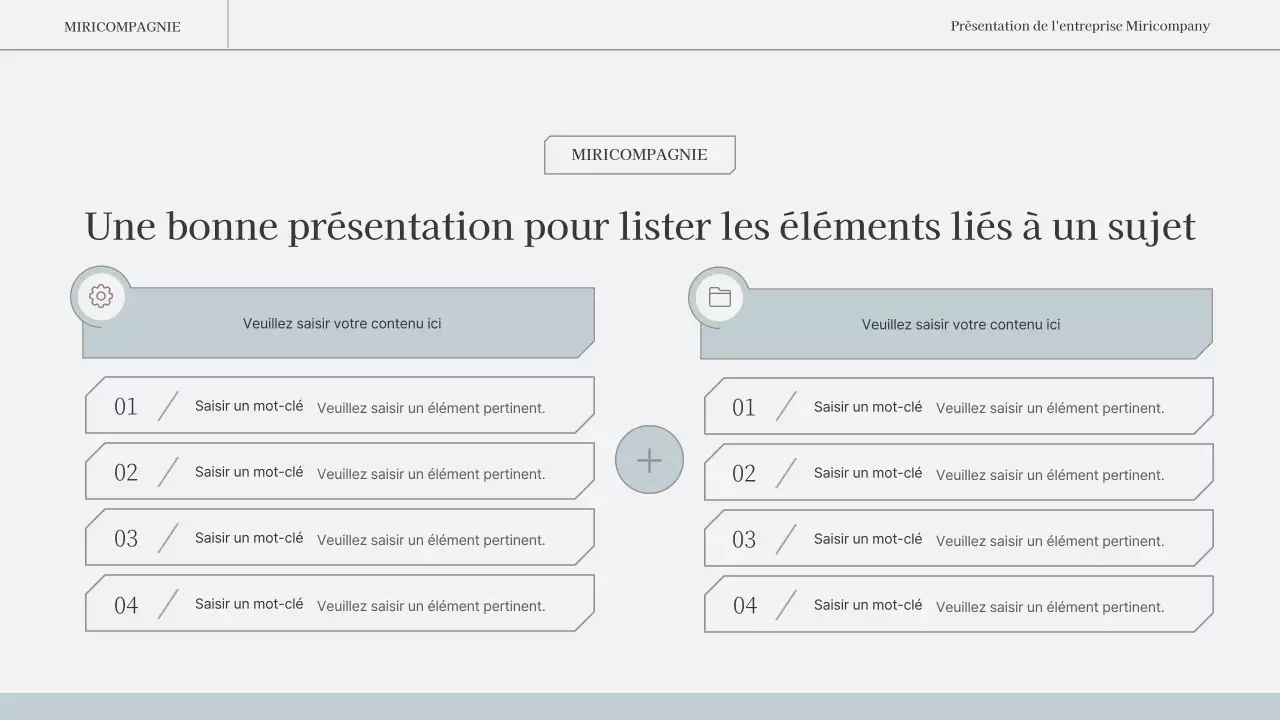Click the element text in left row 03

click(431, 540)
